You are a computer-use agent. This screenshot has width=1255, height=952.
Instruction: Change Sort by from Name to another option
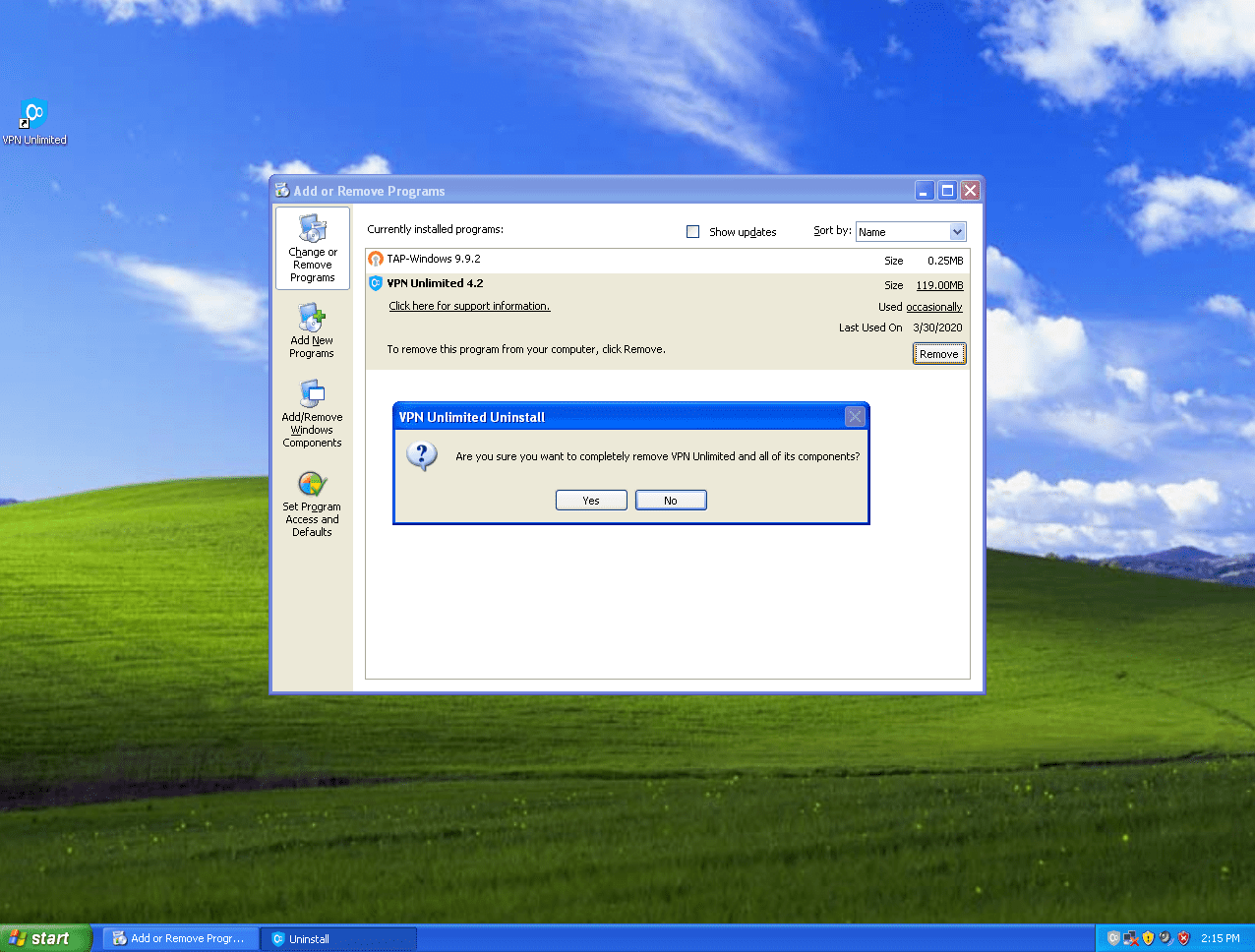point(959,231)
